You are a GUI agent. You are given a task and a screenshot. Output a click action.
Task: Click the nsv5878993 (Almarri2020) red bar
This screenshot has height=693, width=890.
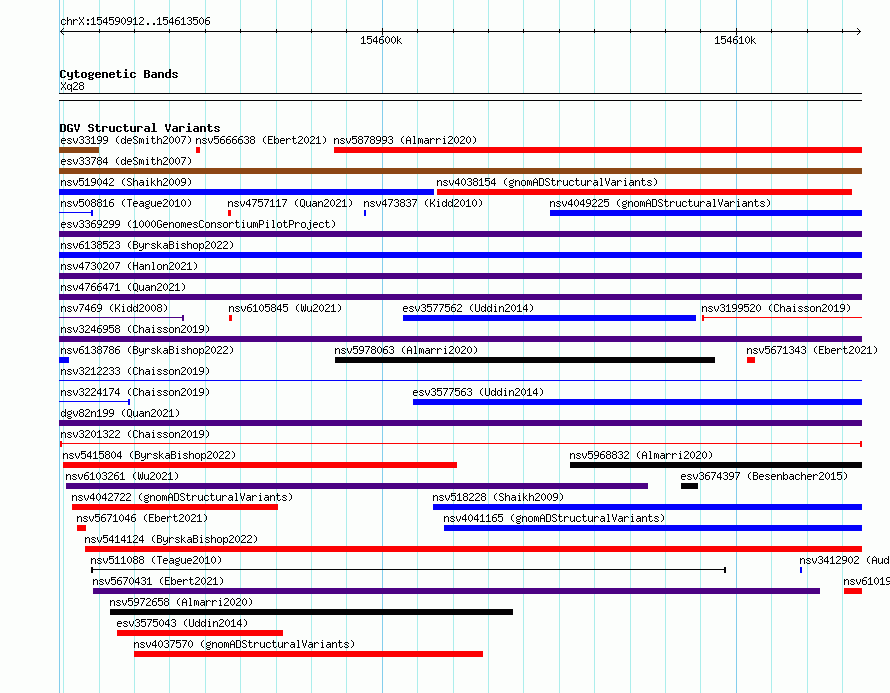point(598,150)
